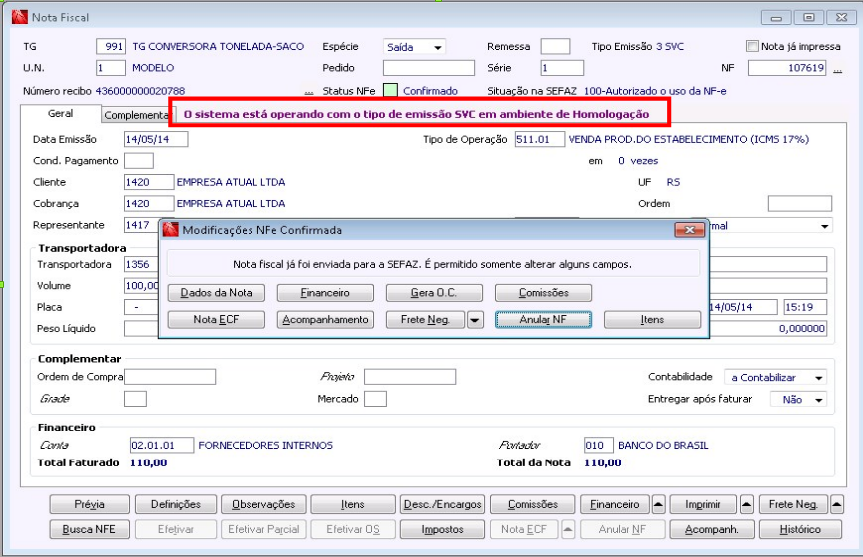Select the Geral tab
Image resolution: width=863 pixels, height=557 pixels.
point(61,113)
